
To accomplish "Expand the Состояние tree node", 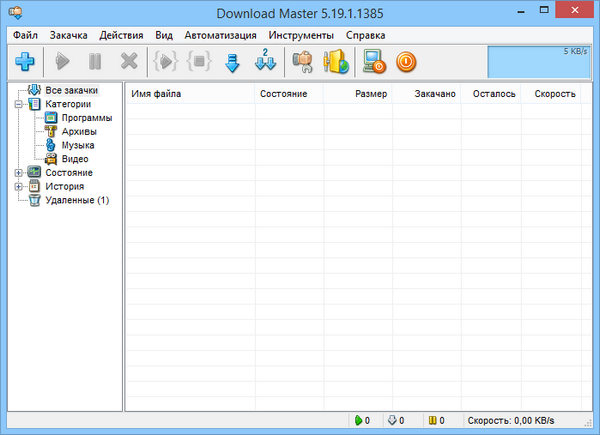I will (x=19, y=173).
